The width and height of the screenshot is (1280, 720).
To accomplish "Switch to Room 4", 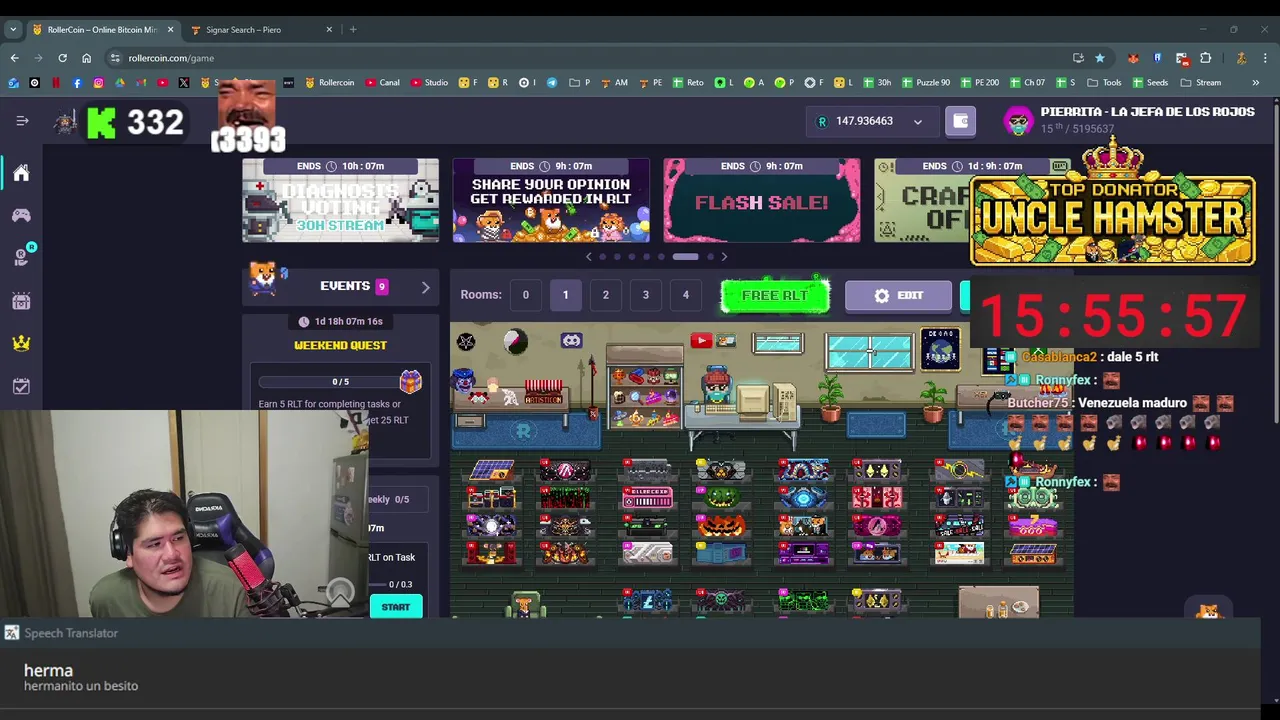I will pos(685,295).
